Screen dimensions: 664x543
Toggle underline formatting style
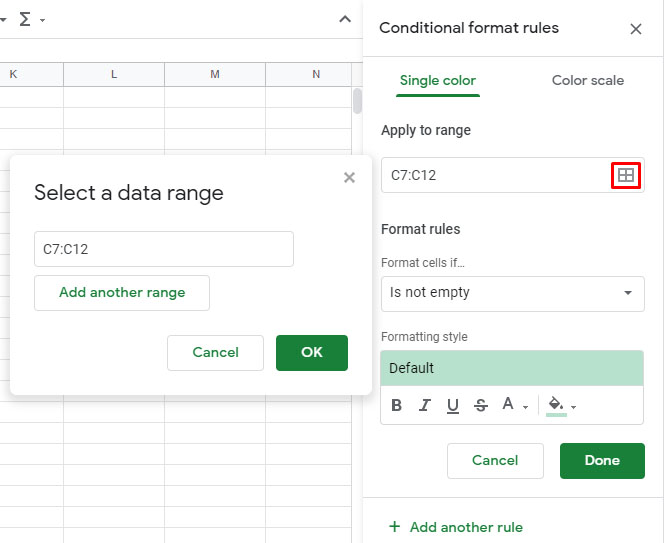[x=453, y=405]
